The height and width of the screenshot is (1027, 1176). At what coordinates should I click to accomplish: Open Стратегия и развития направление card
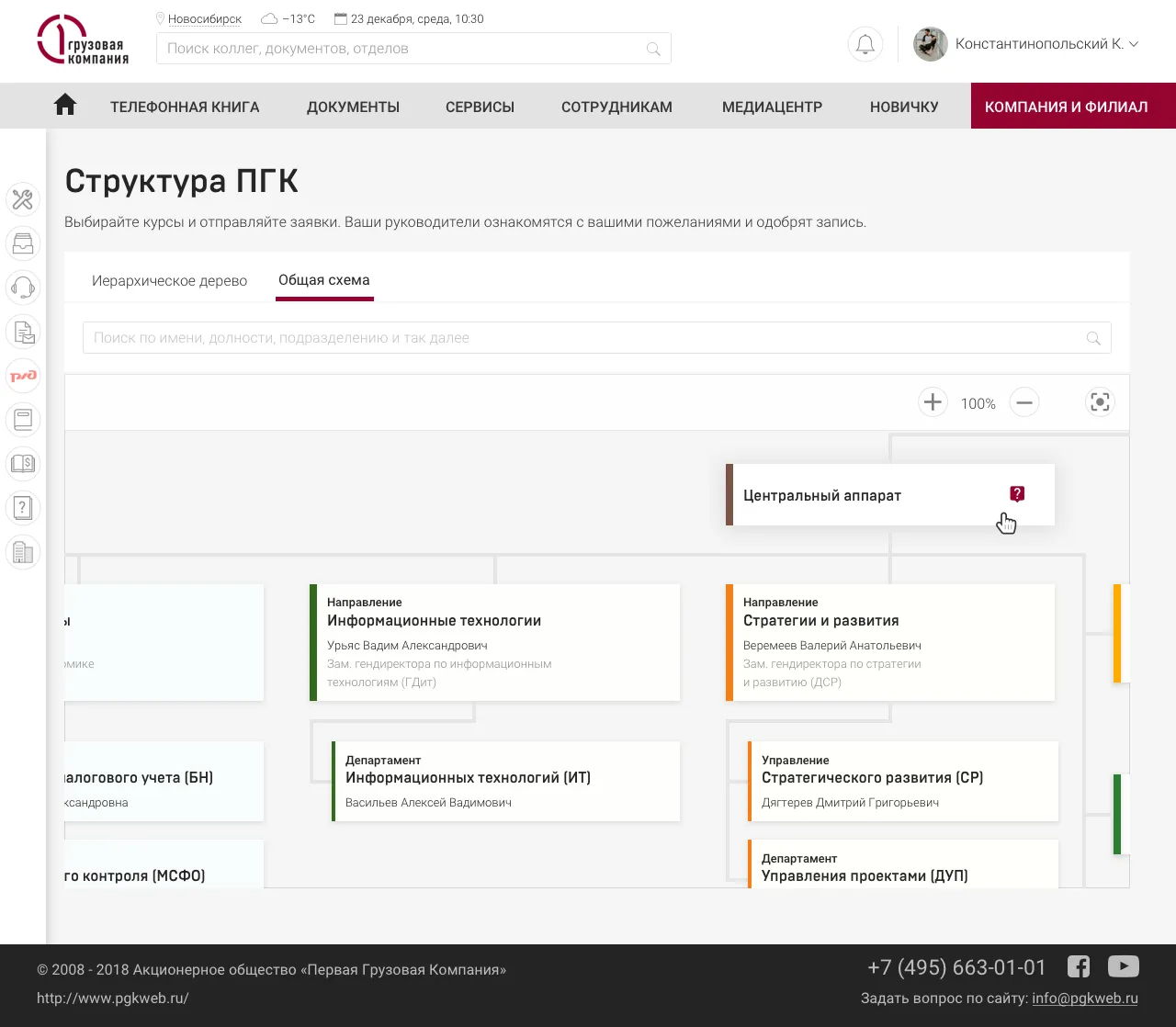[x=890, y=642]
